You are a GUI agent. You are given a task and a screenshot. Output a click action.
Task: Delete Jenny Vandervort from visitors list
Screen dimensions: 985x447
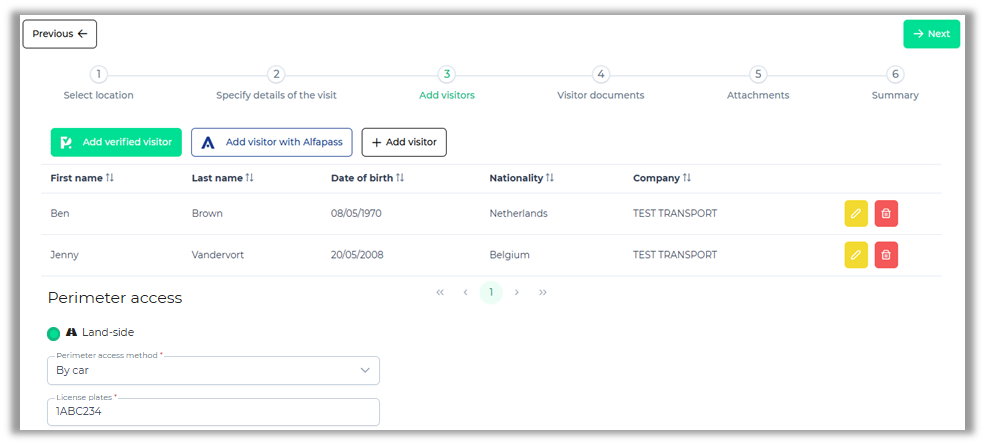point(886,255)
